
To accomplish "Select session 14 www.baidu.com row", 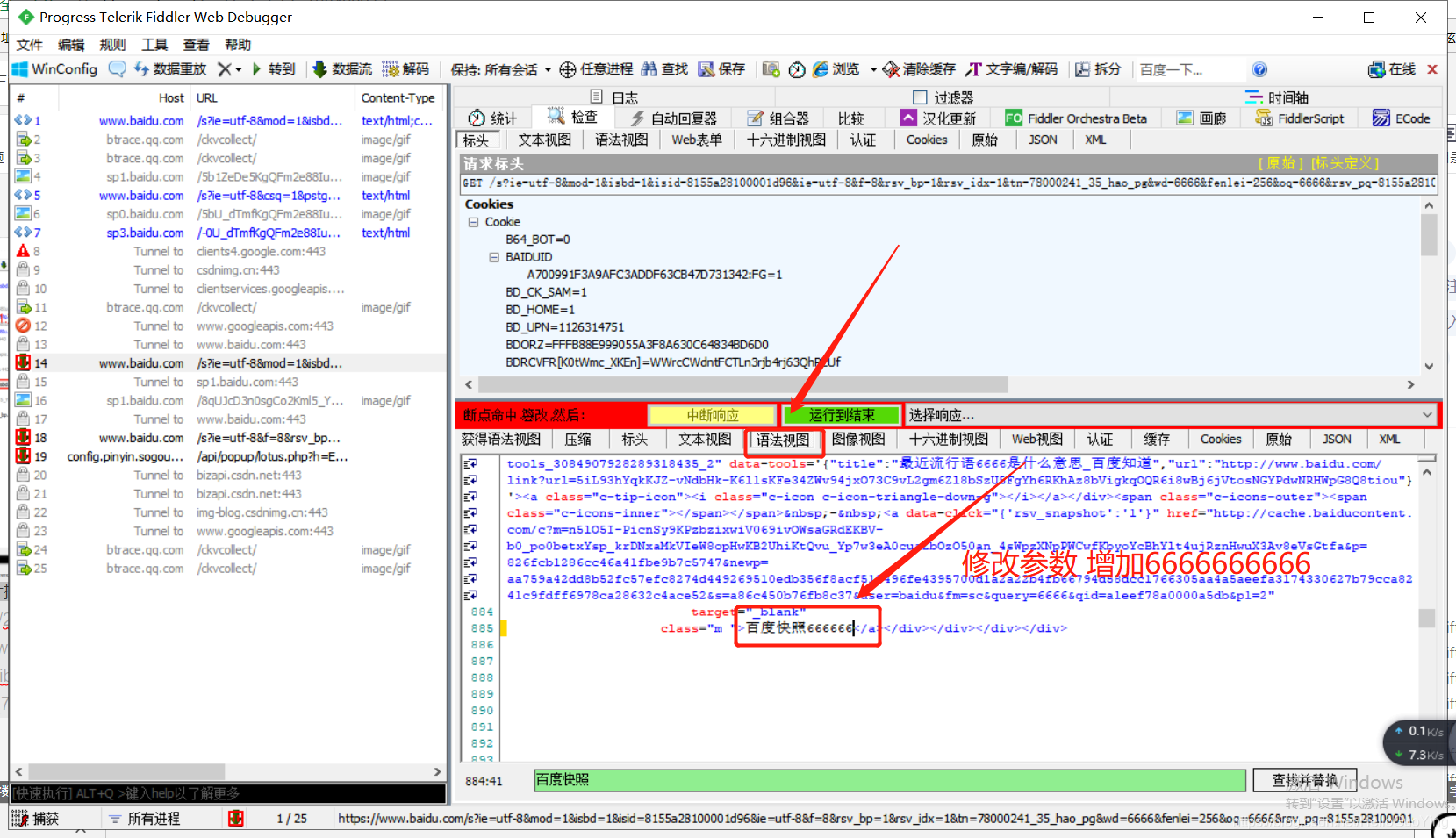I will 228,363.
